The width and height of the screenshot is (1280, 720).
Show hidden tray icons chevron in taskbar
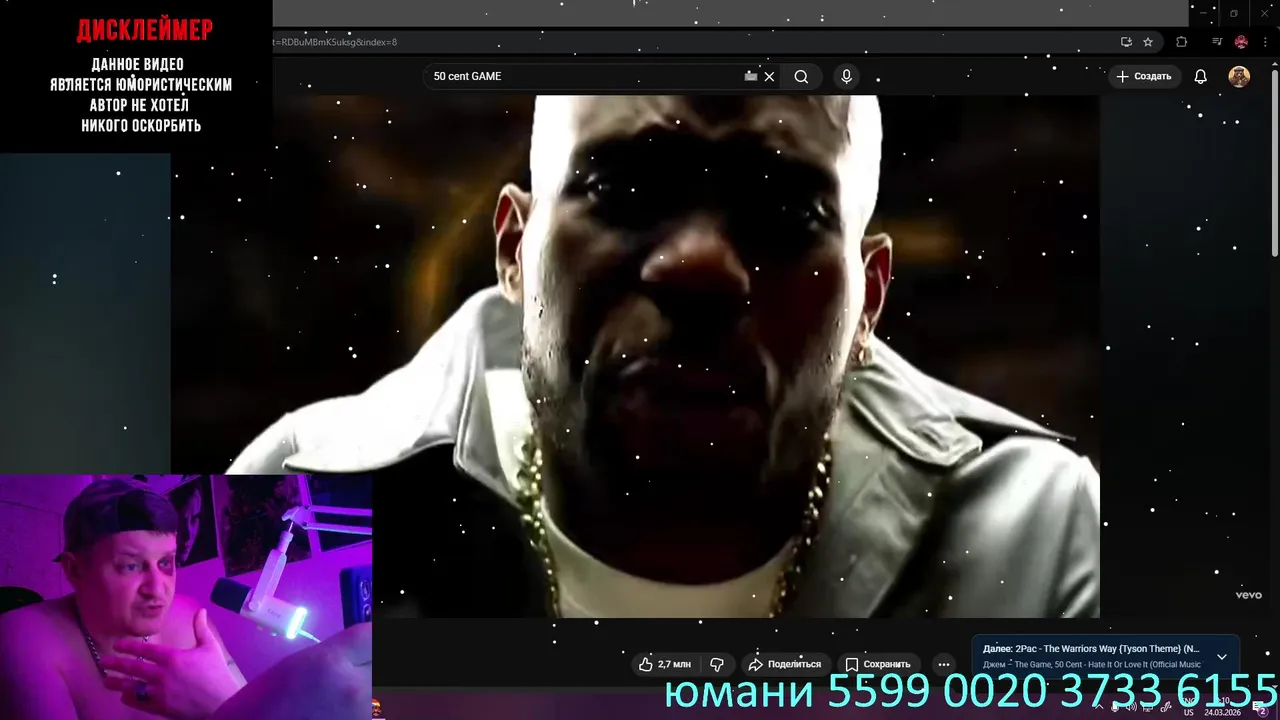[x=1098, y=706]
